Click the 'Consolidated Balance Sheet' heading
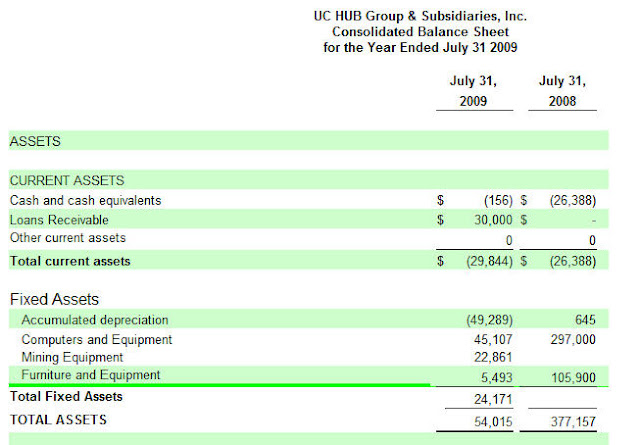640x445 pixels. (x=420, y=32)
